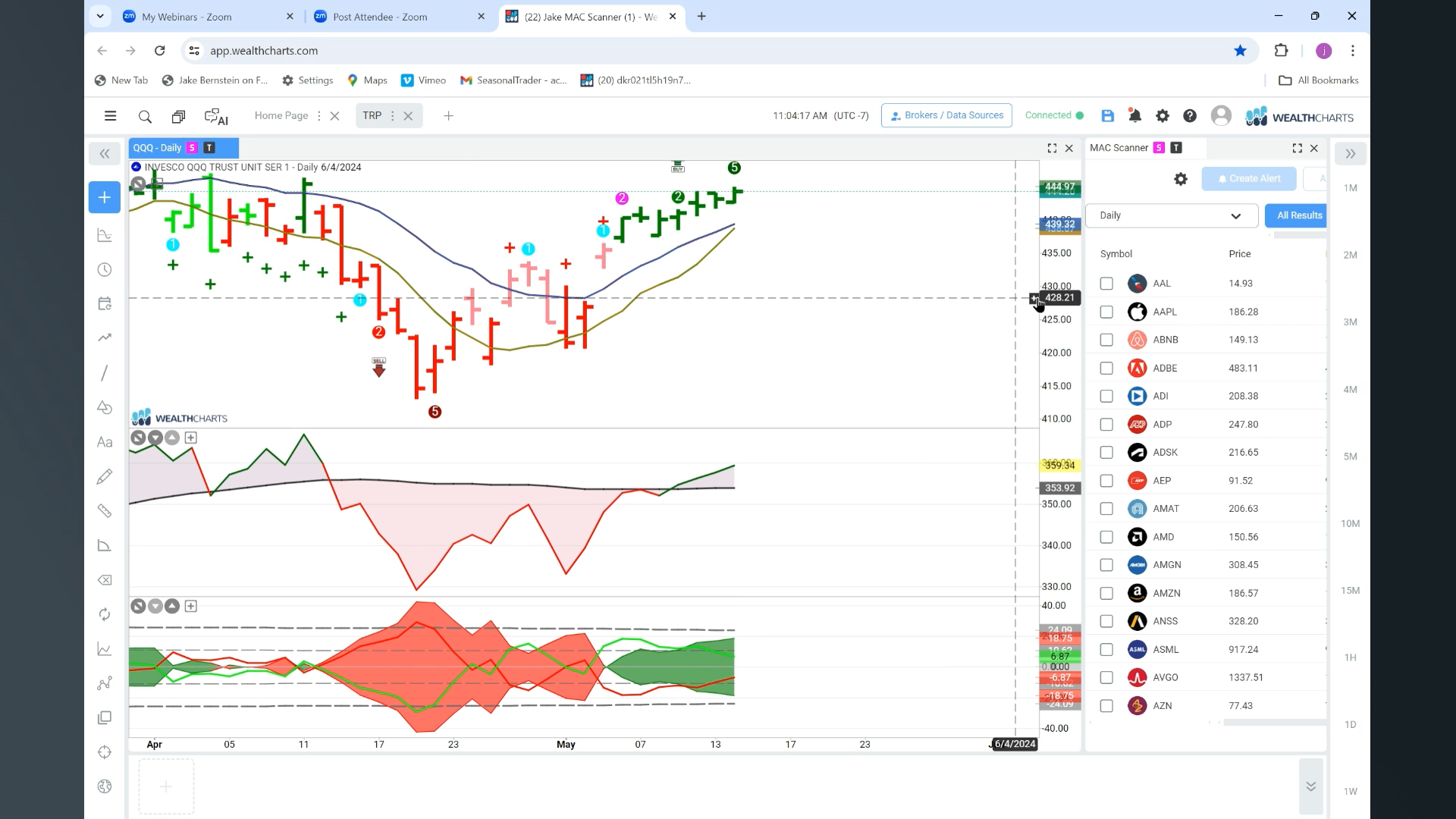The width and height of the screenshot is (1456, 819).
Task: Check the AMZN row checkbox
Action: click(x=1106, y=593)
